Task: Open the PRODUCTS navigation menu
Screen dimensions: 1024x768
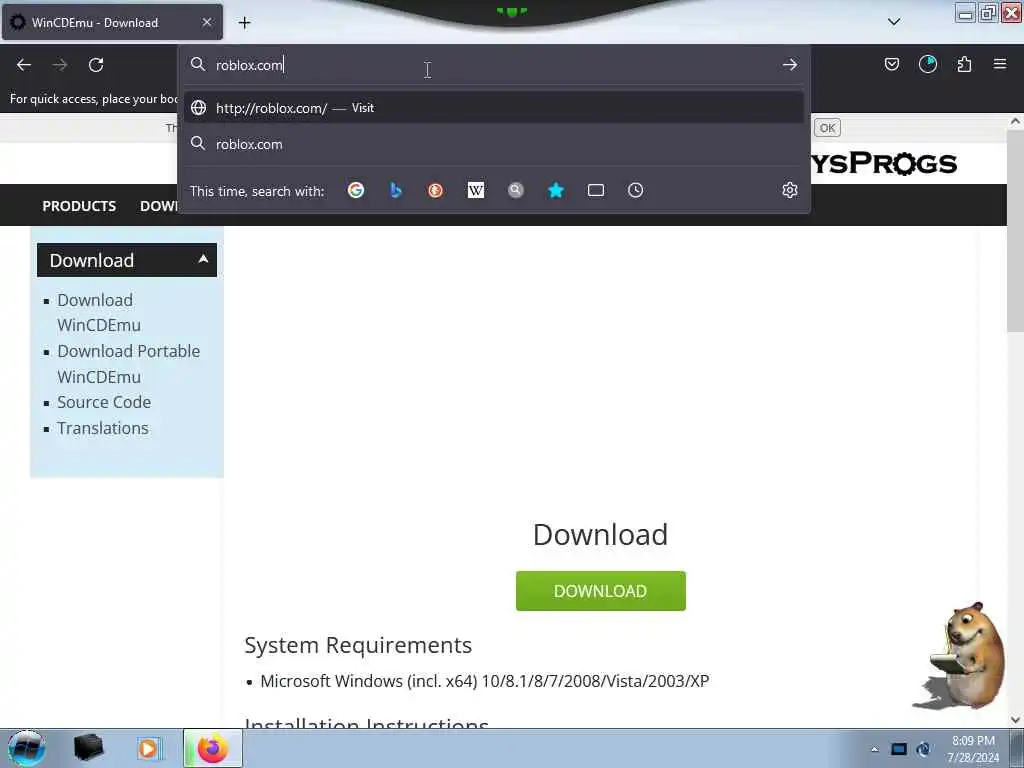Action: (x=79, y=206)
